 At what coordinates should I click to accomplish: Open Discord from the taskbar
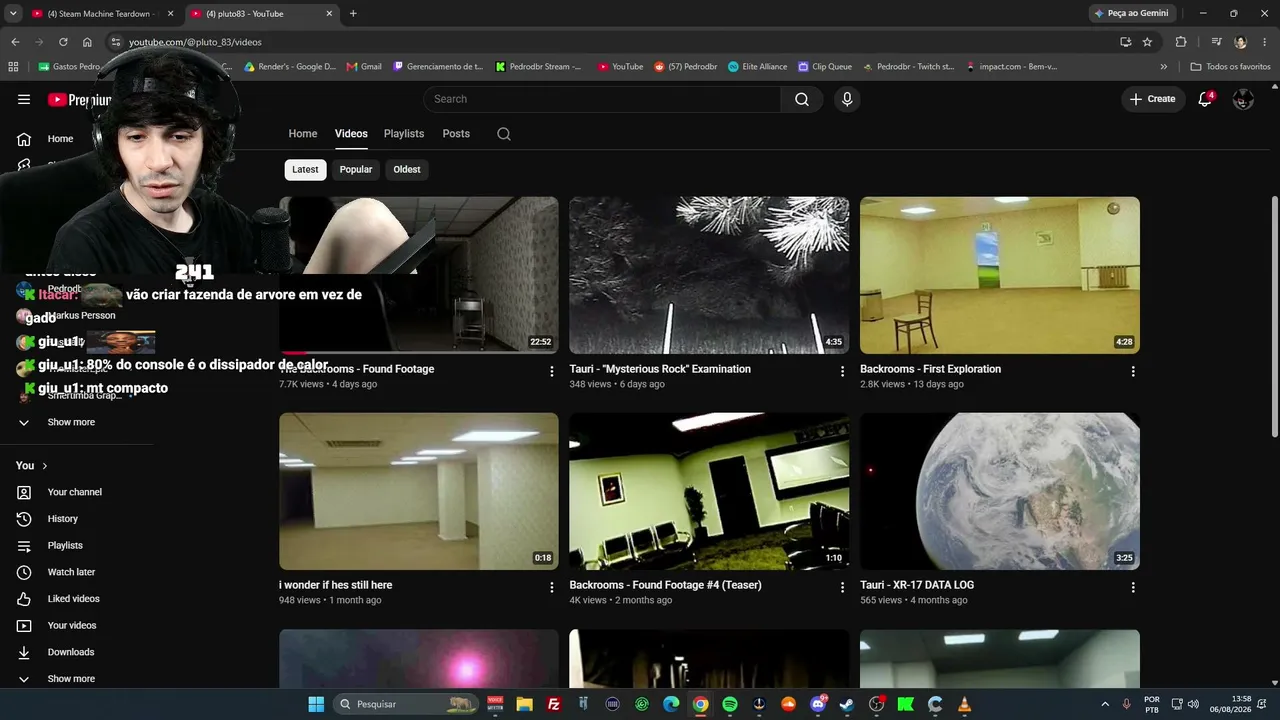click(818, 704)
